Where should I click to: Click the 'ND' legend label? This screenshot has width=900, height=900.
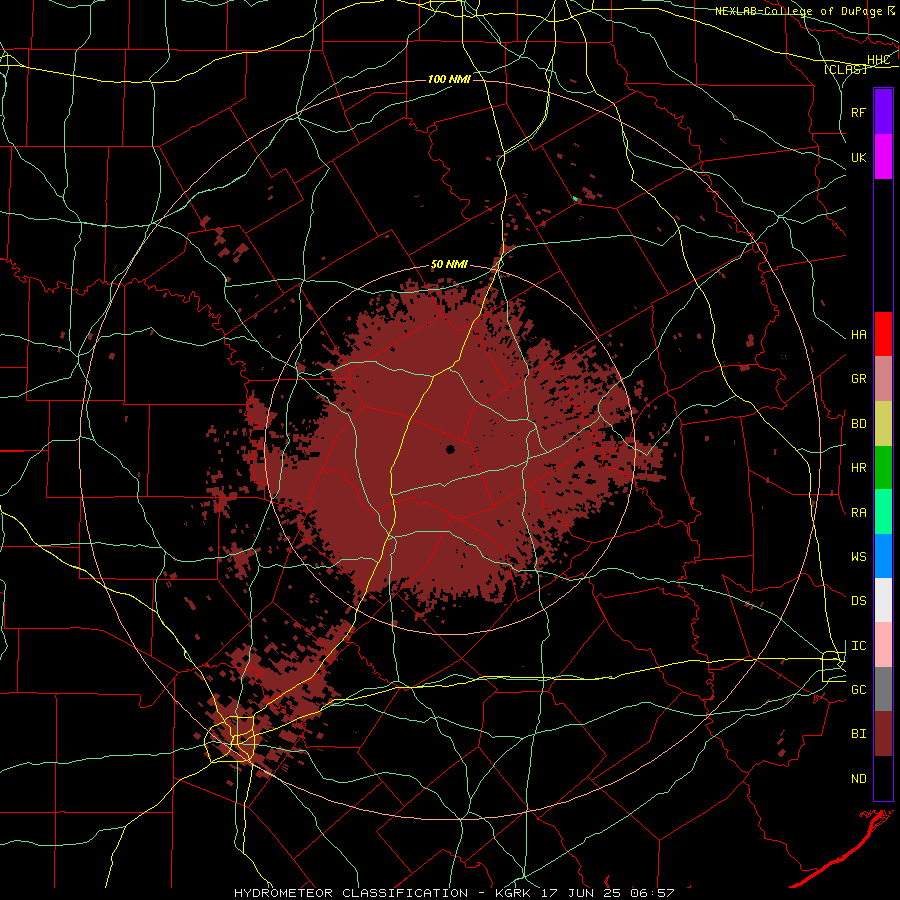coord(859,778)
